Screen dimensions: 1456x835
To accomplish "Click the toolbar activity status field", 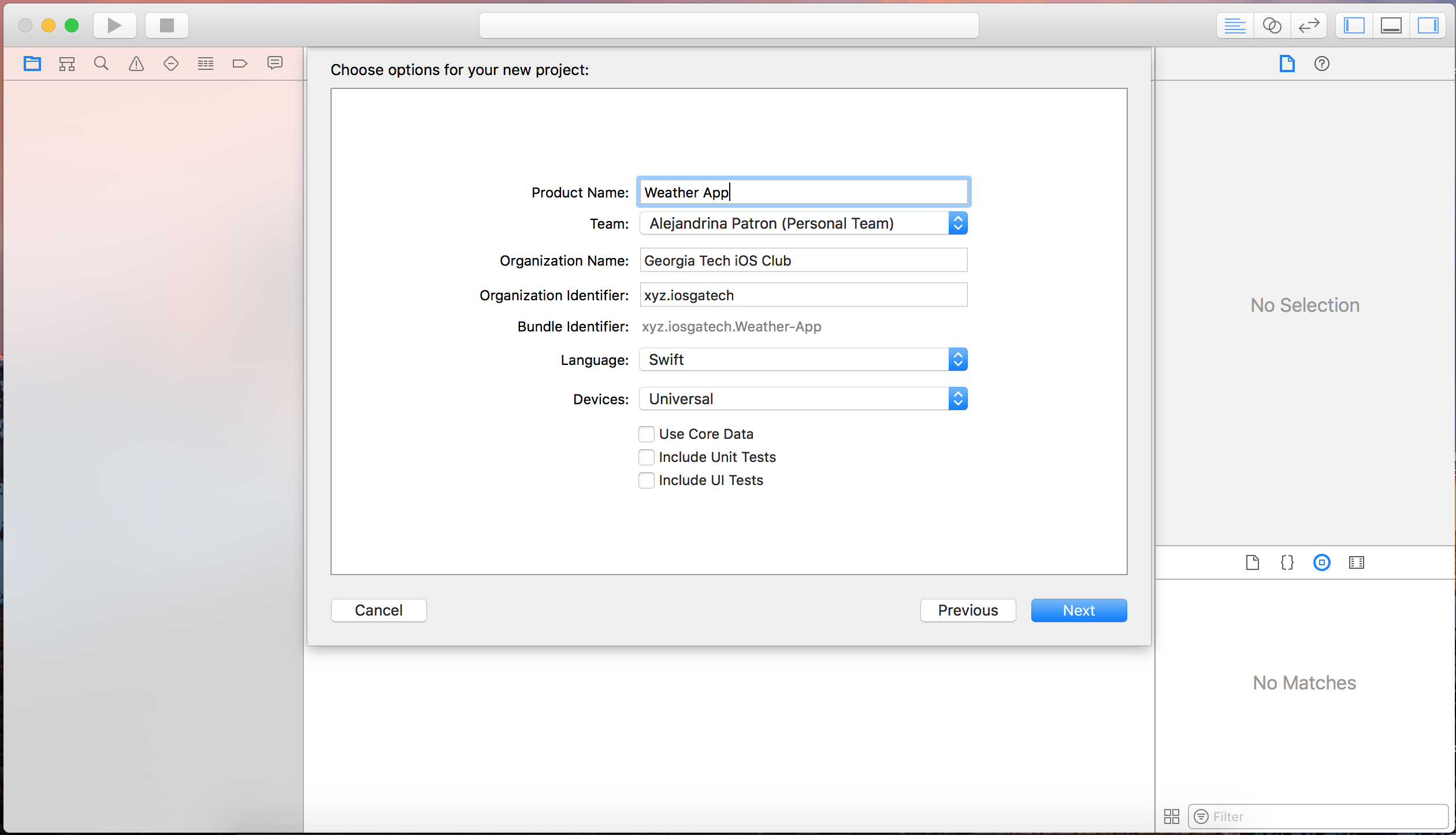I will 729,25.
